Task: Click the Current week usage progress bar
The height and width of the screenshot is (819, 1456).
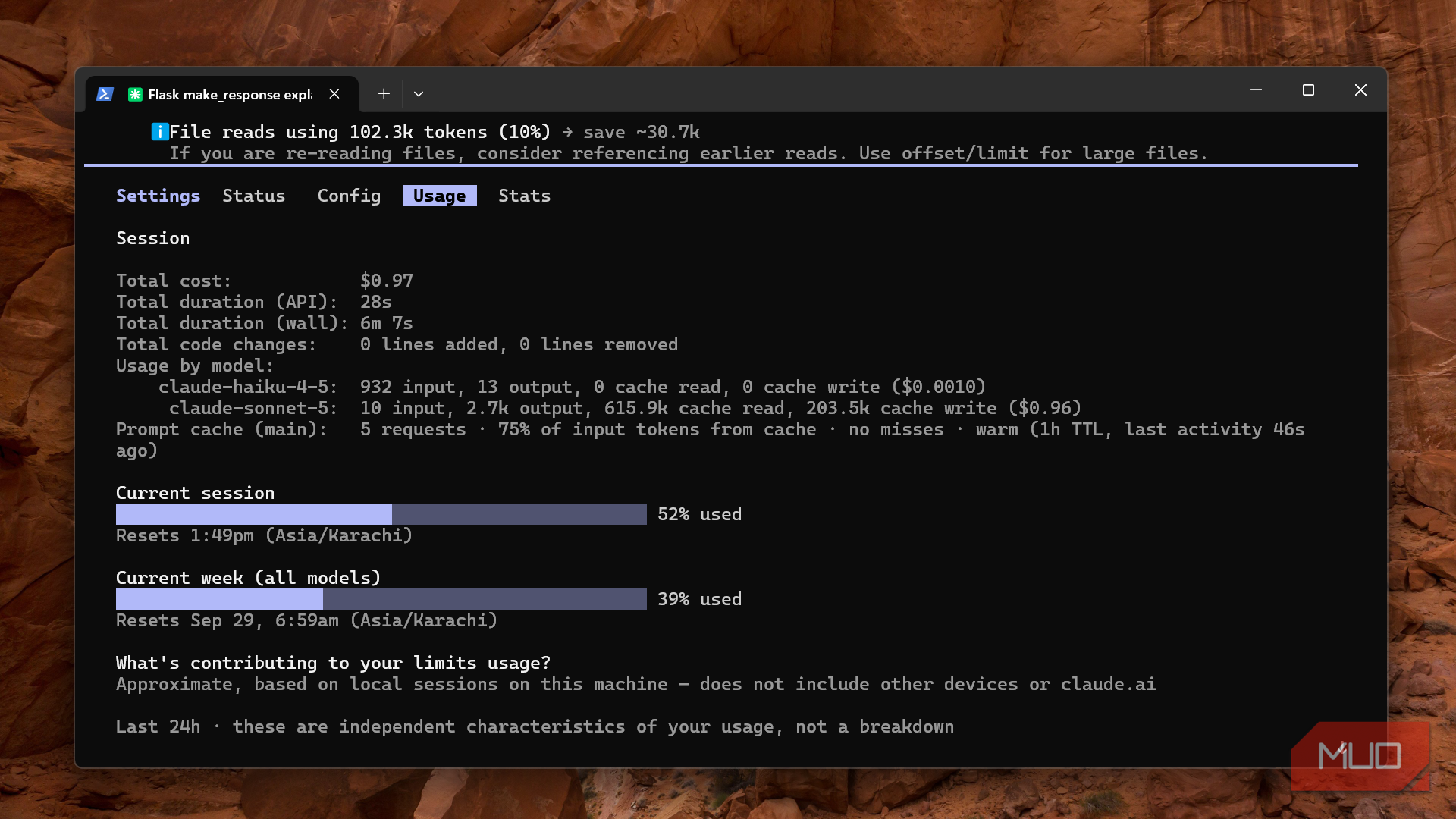Action: [381, 599]
